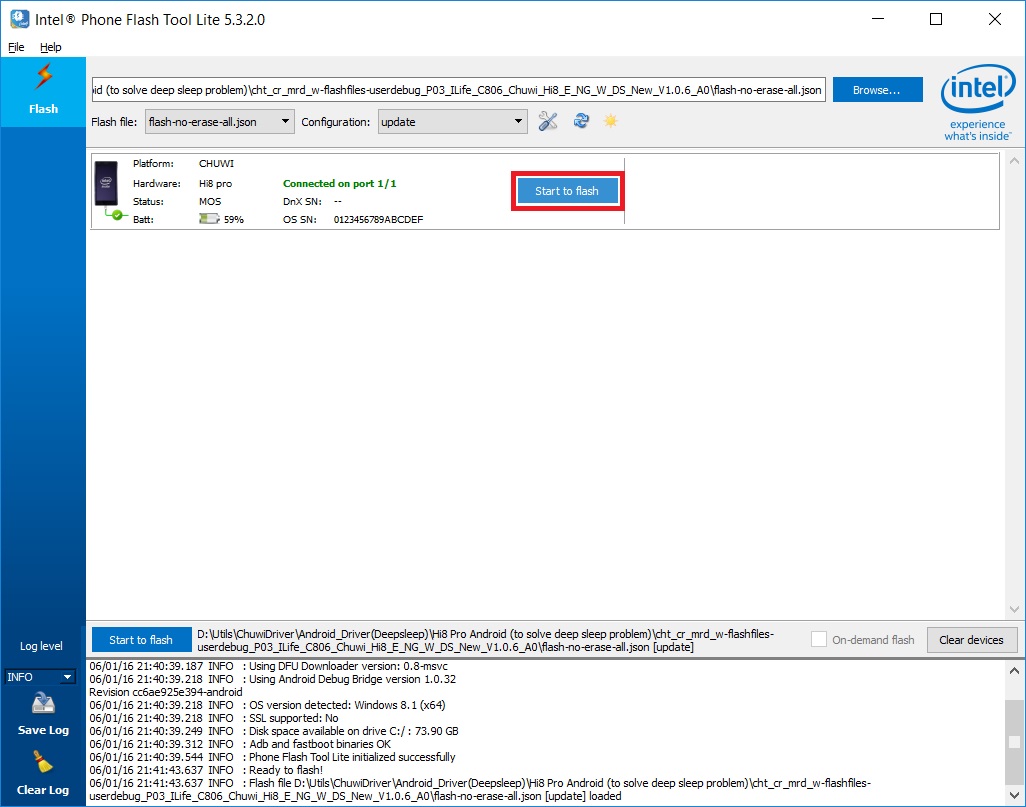Click the loaded flash file path in bottom bar
The height and width of the screenshot is (807, 1026).
485,641
